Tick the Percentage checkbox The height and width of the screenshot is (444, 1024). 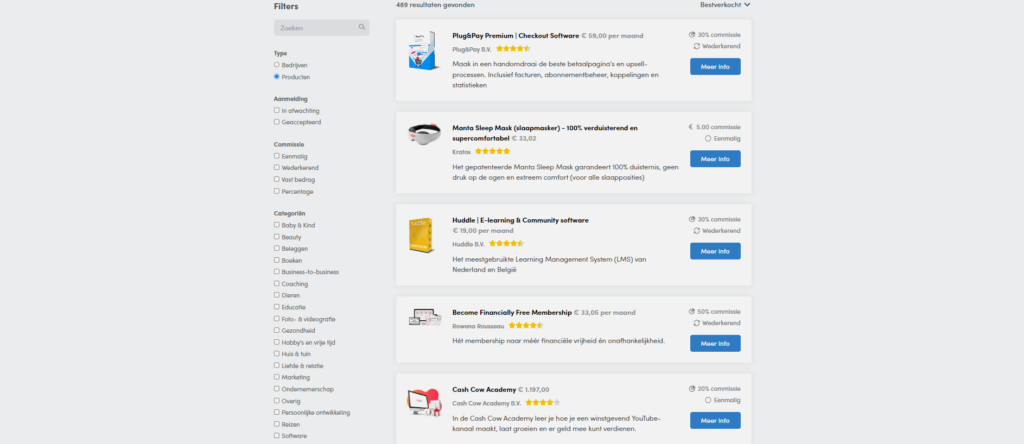[x=277, y=191]
